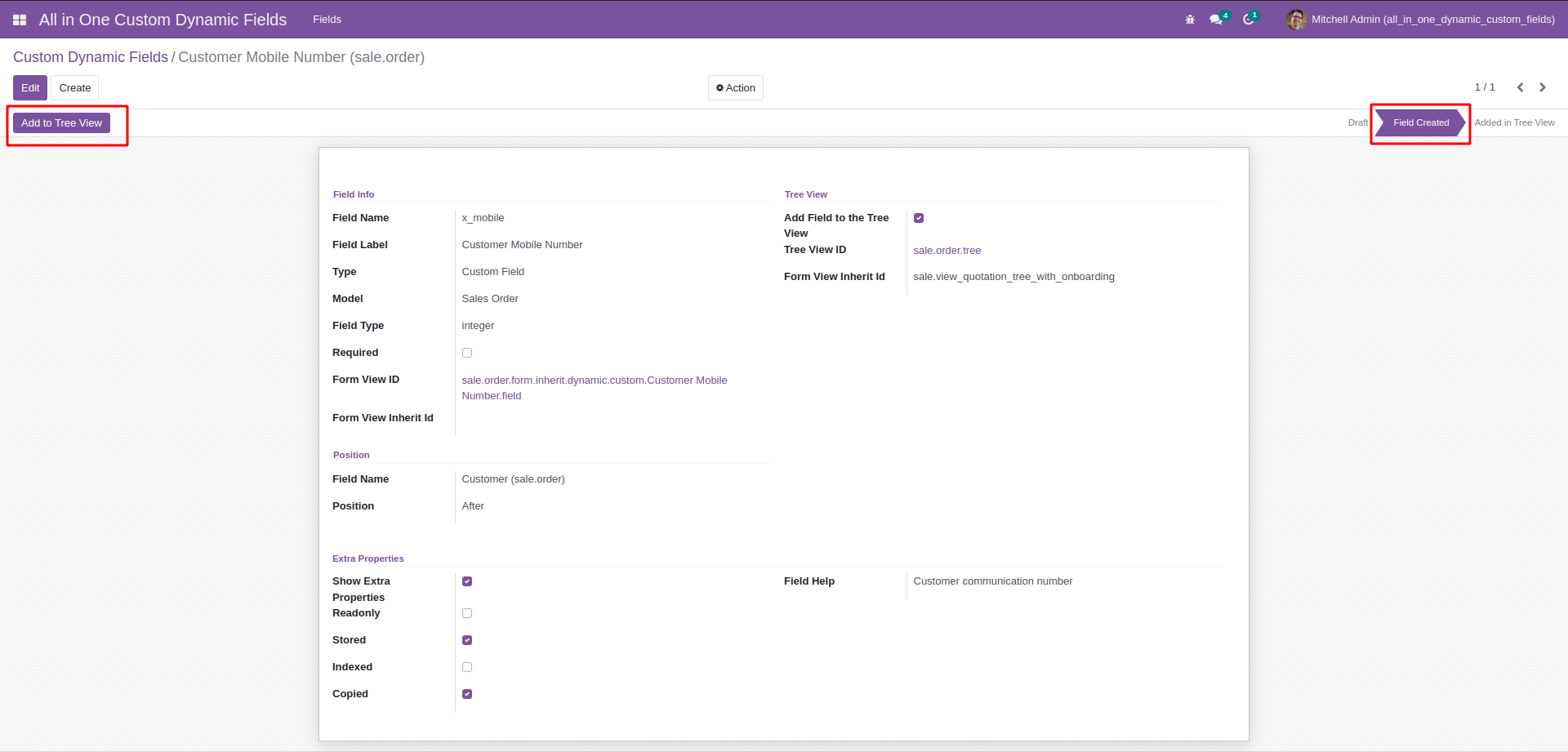
Task: Go to previous record arrow
Action: tap(1520, 87)
